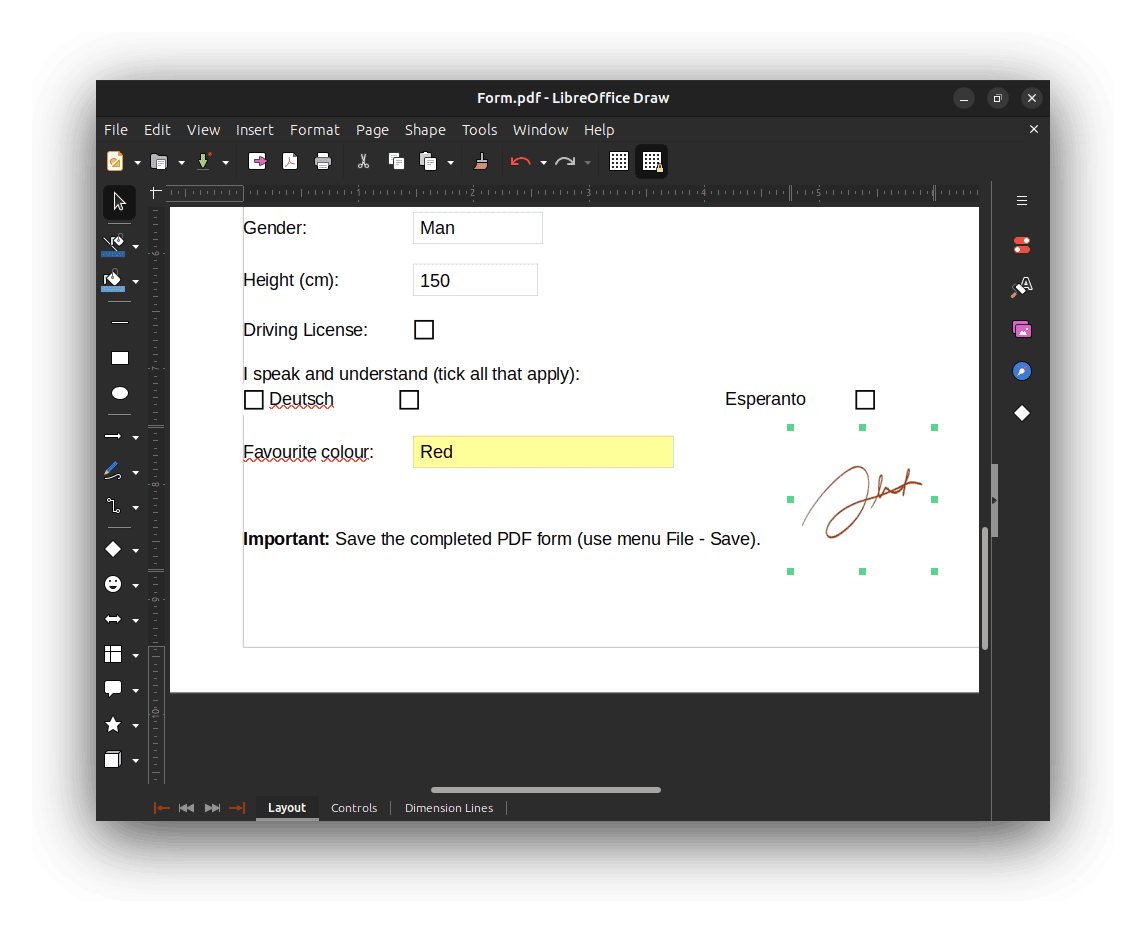Select the Insert Line tool
Screen dimensions: 1146x933
pyautogui.click(x=120, y=322)
